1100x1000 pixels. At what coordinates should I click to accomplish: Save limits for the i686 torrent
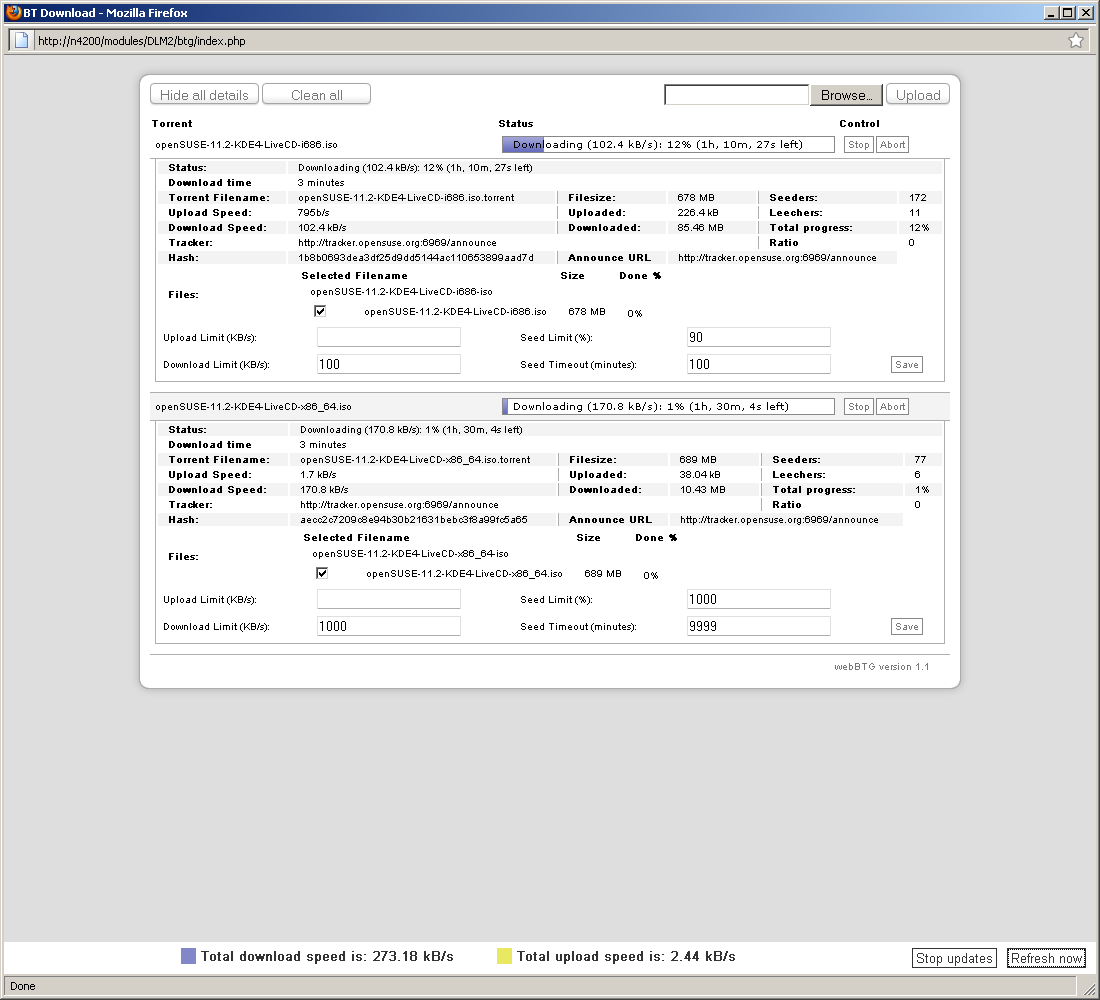(x=907, y=364)
